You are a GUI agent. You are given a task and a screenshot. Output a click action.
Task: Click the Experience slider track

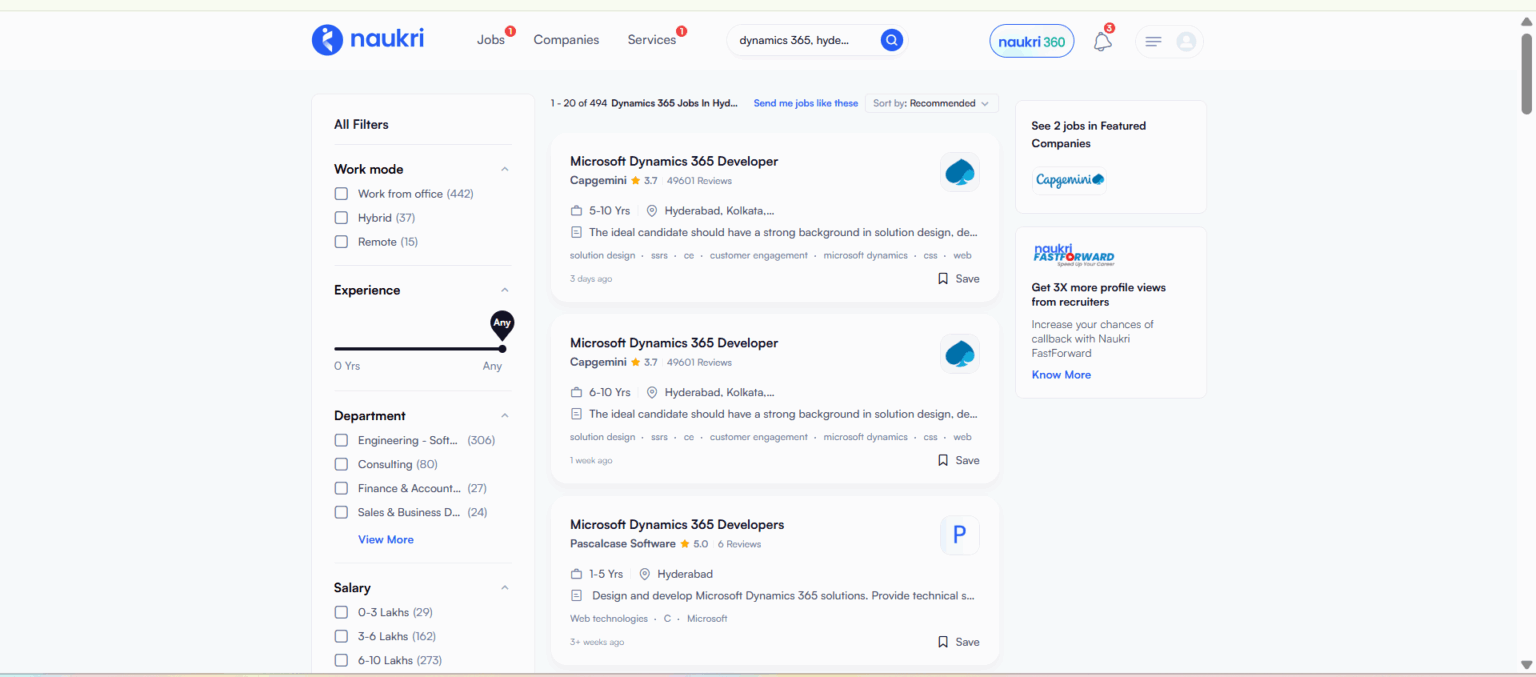418,349
